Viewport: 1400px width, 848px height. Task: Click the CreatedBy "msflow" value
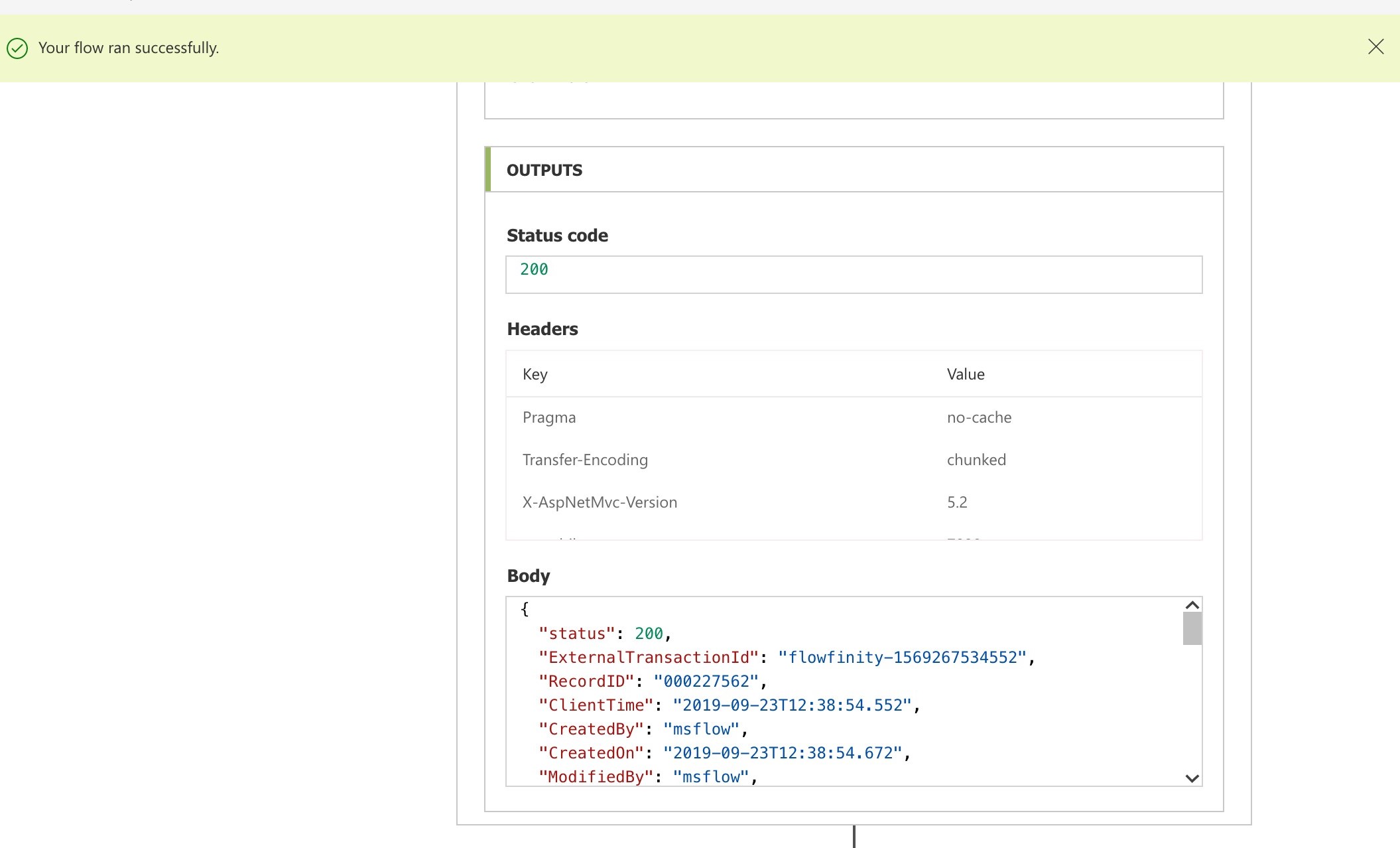click(x=701, y=729)
